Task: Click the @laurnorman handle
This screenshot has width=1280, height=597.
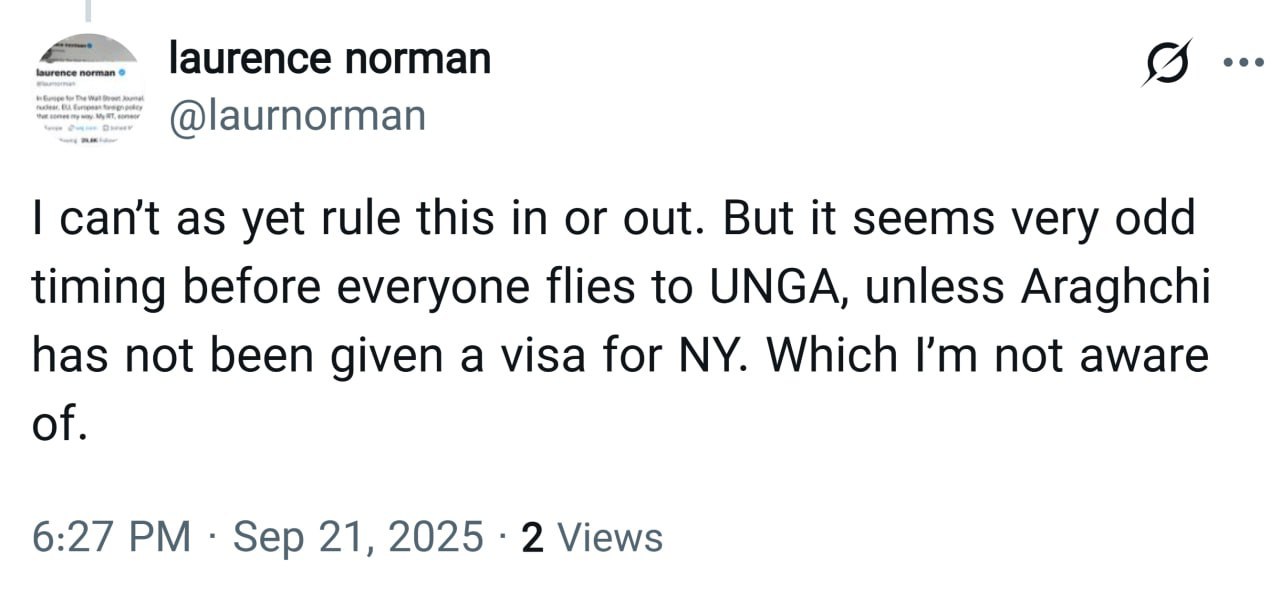Action: pos(298,115)
